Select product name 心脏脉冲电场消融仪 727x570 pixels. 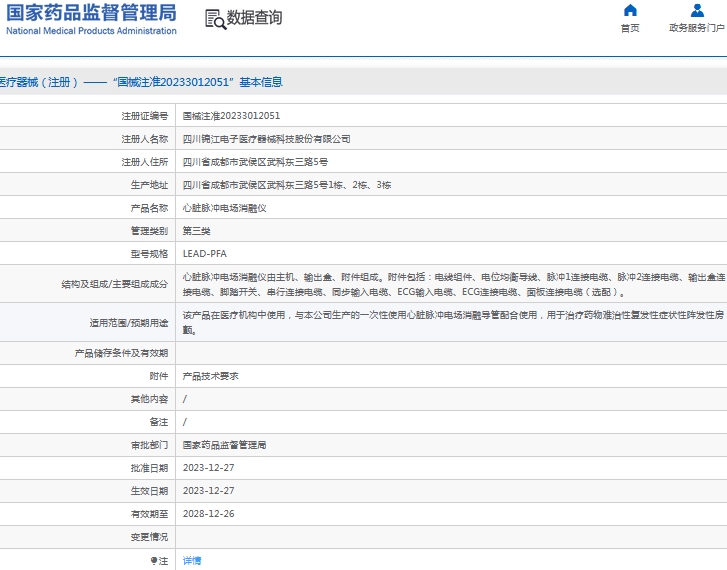point(224,208)
